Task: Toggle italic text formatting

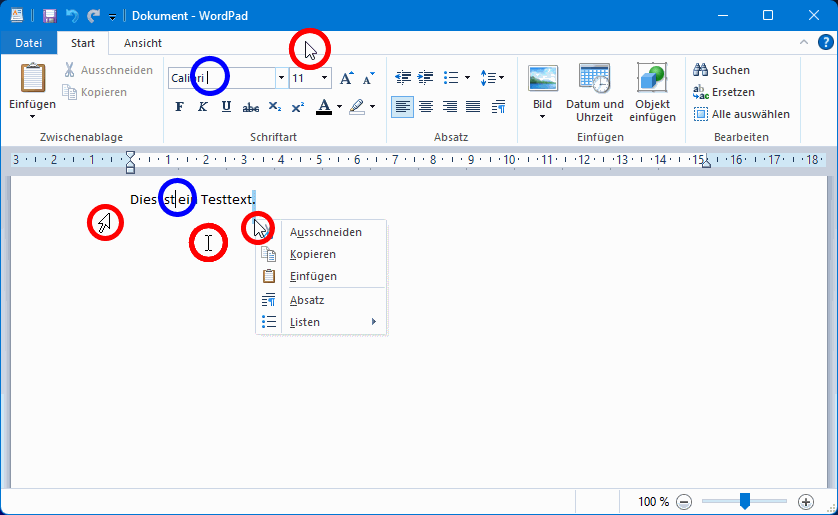Action: pyautogui.click(x=203, y=107)
